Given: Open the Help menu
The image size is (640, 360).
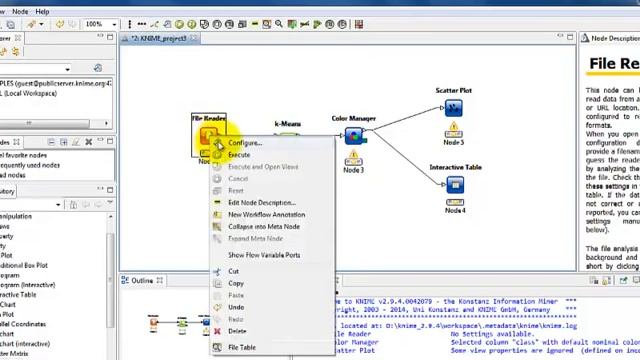Looking at the screenshot, I should click(42, 11).
